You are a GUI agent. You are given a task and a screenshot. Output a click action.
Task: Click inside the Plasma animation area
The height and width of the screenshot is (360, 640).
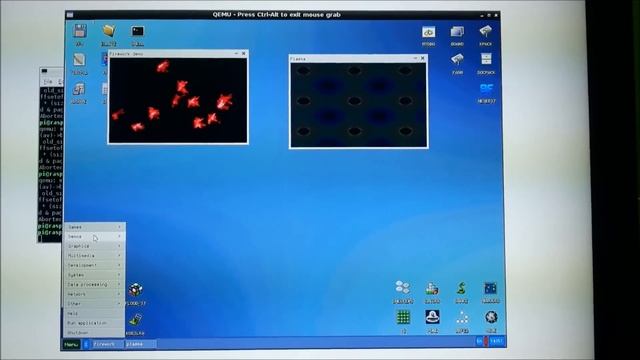click(358, 105)
